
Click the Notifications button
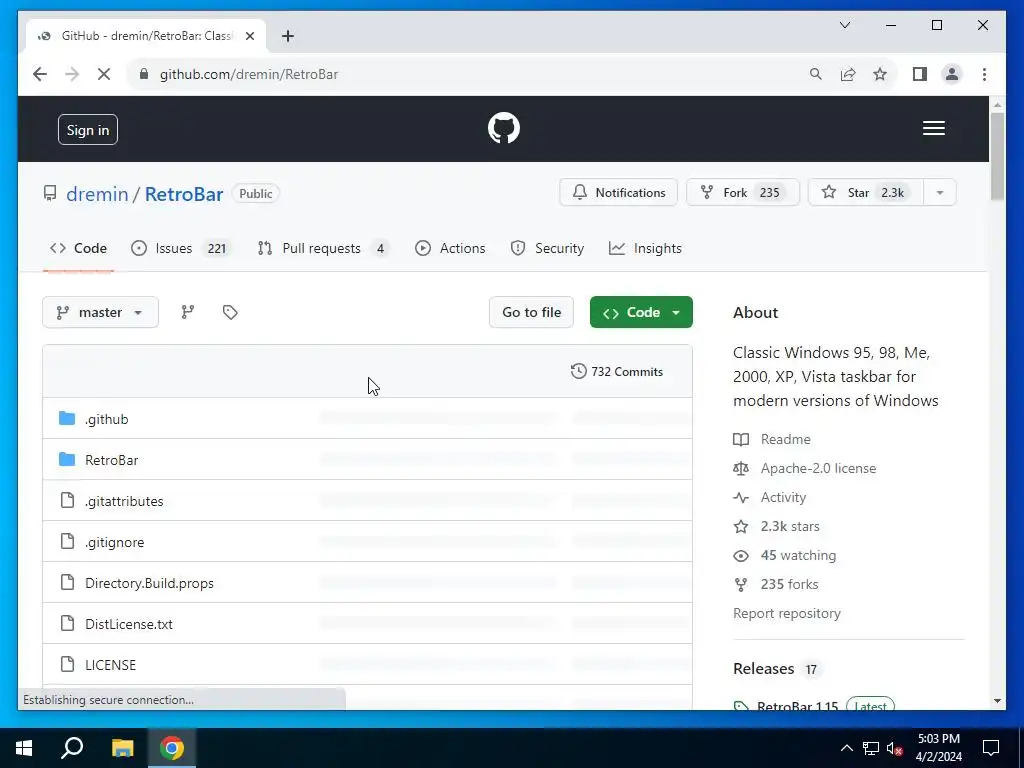pos(618,193)
